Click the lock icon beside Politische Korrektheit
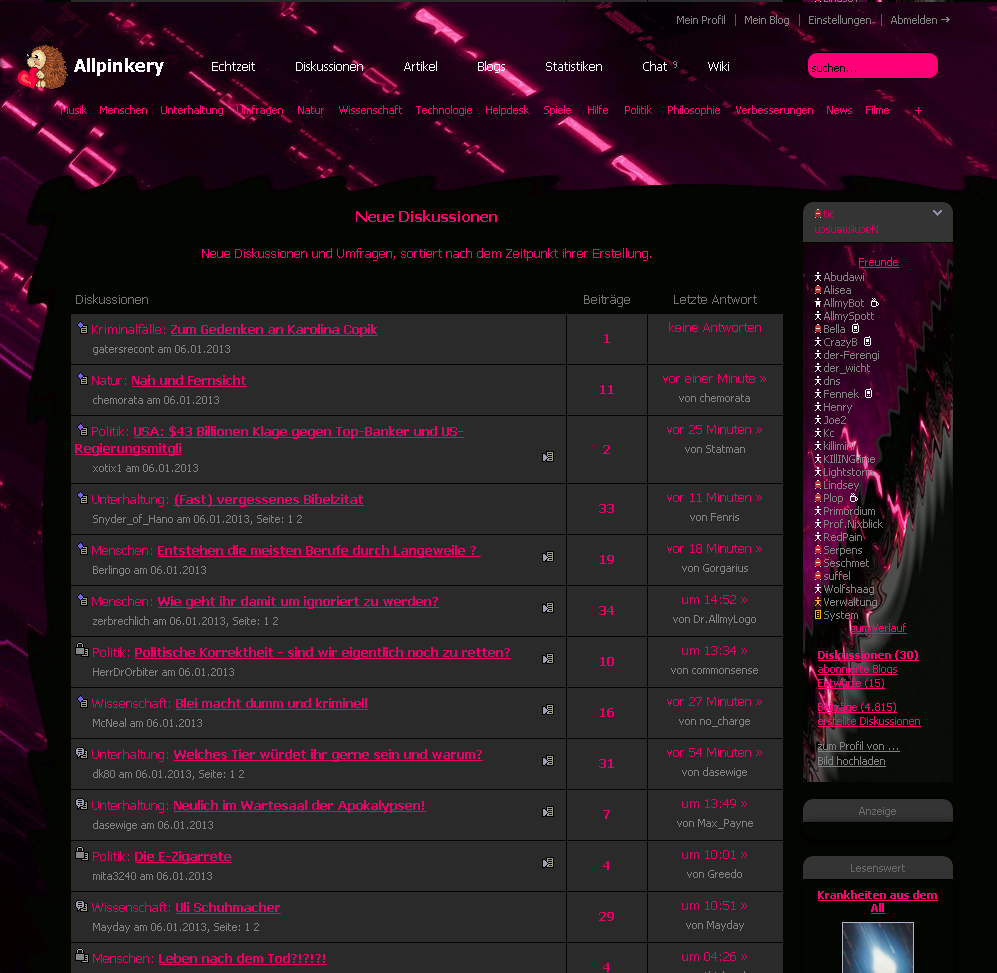997x973 pixels. click(x=82, y=651)
